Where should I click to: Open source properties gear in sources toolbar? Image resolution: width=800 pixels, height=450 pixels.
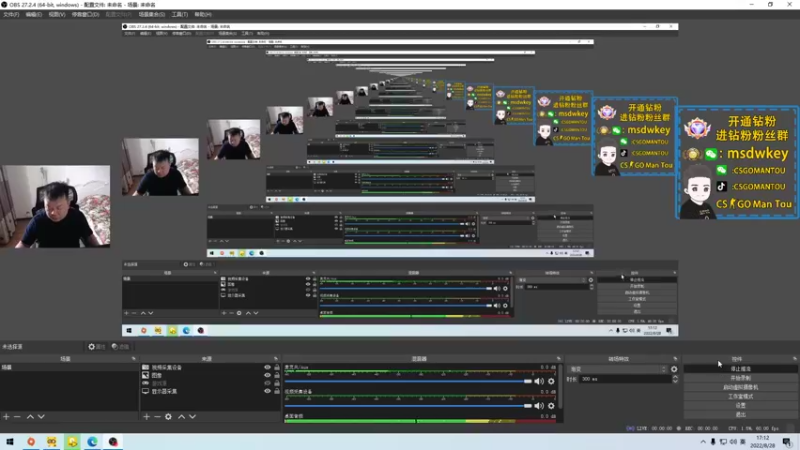[168, 417]
